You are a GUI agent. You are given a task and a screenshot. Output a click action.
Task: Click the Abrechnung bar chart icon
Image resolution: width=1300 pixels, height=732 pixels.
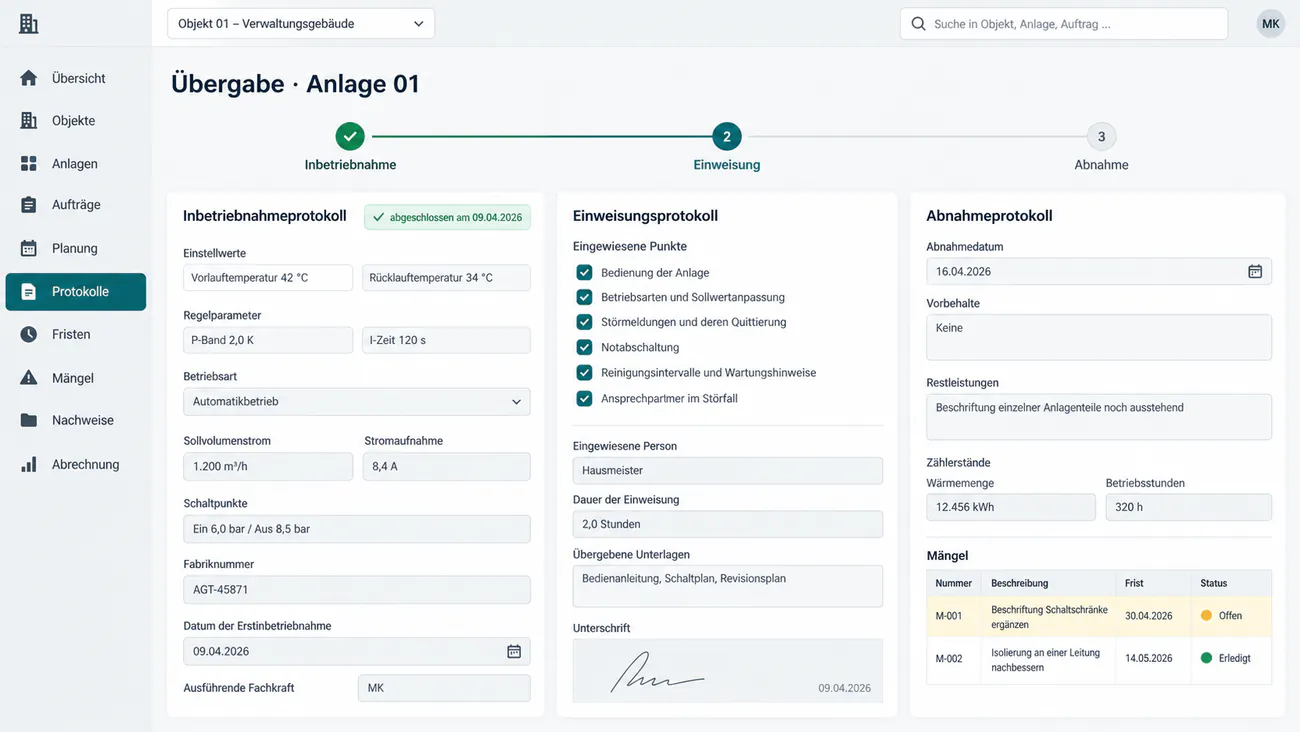[29, 464]
